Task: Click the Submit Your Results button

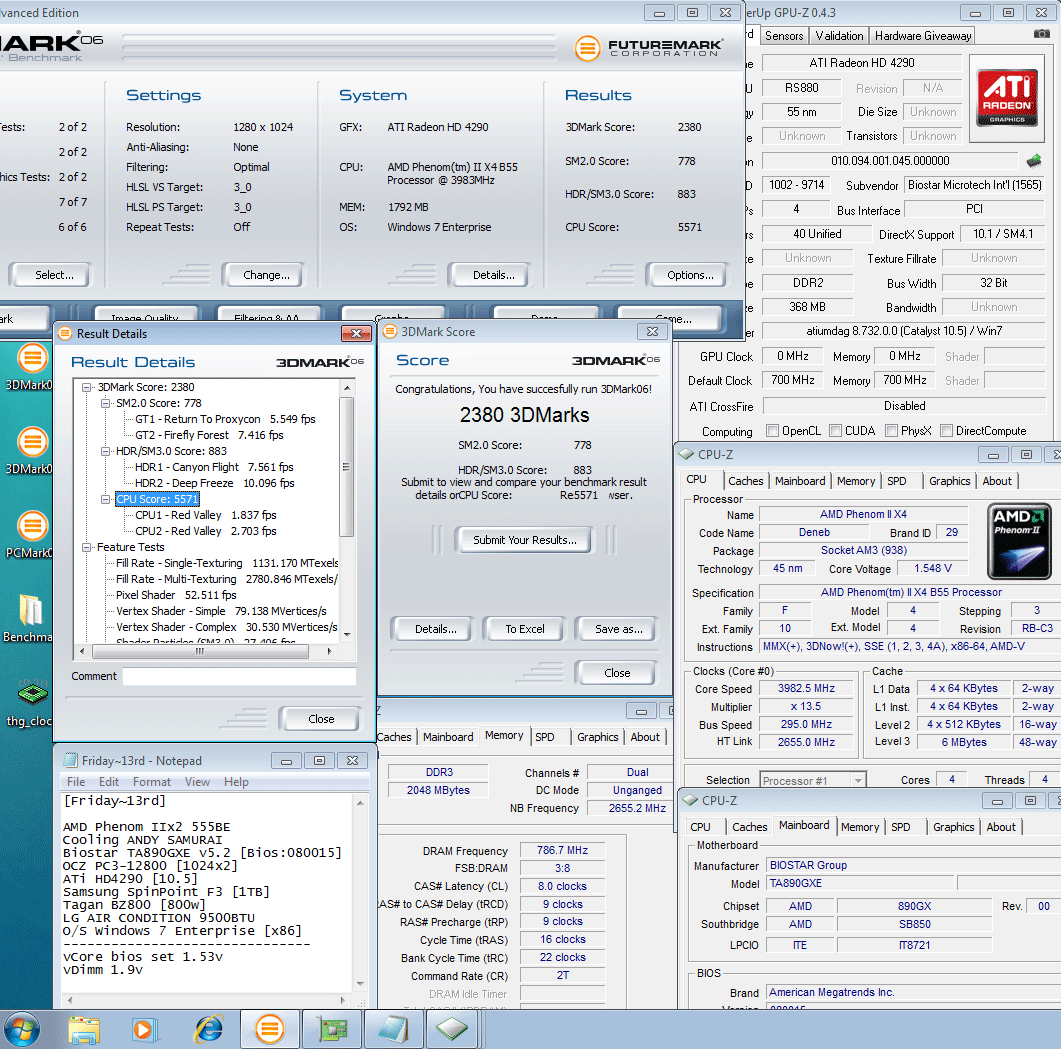Action: click(524, 540)
